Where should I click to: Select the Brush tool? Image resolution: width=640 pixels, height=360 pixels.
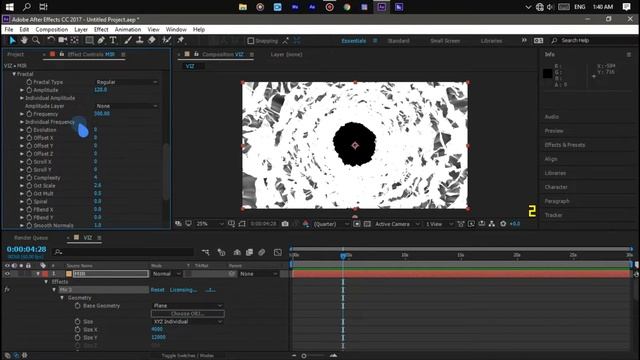click(x=128, y=40)
